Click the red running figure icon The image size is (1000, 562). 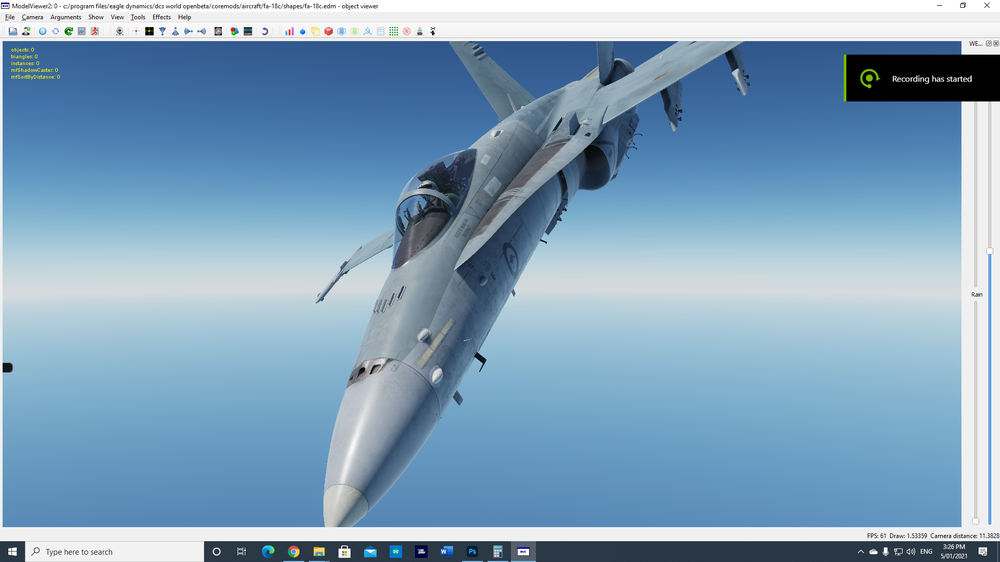pyautogui.click(x=95, y=31)
